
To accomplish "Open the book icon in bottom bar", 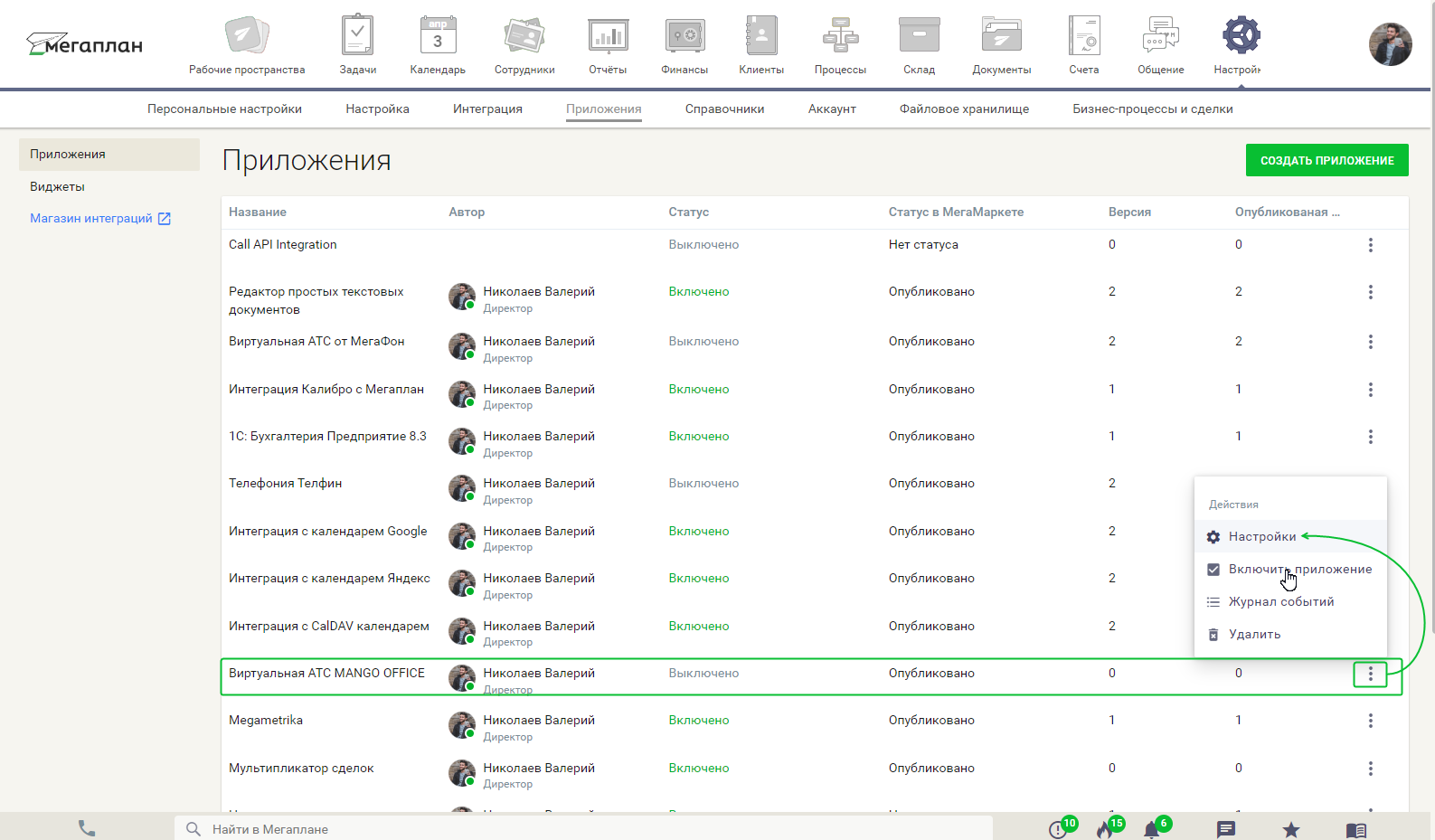I will (1356, 829).
